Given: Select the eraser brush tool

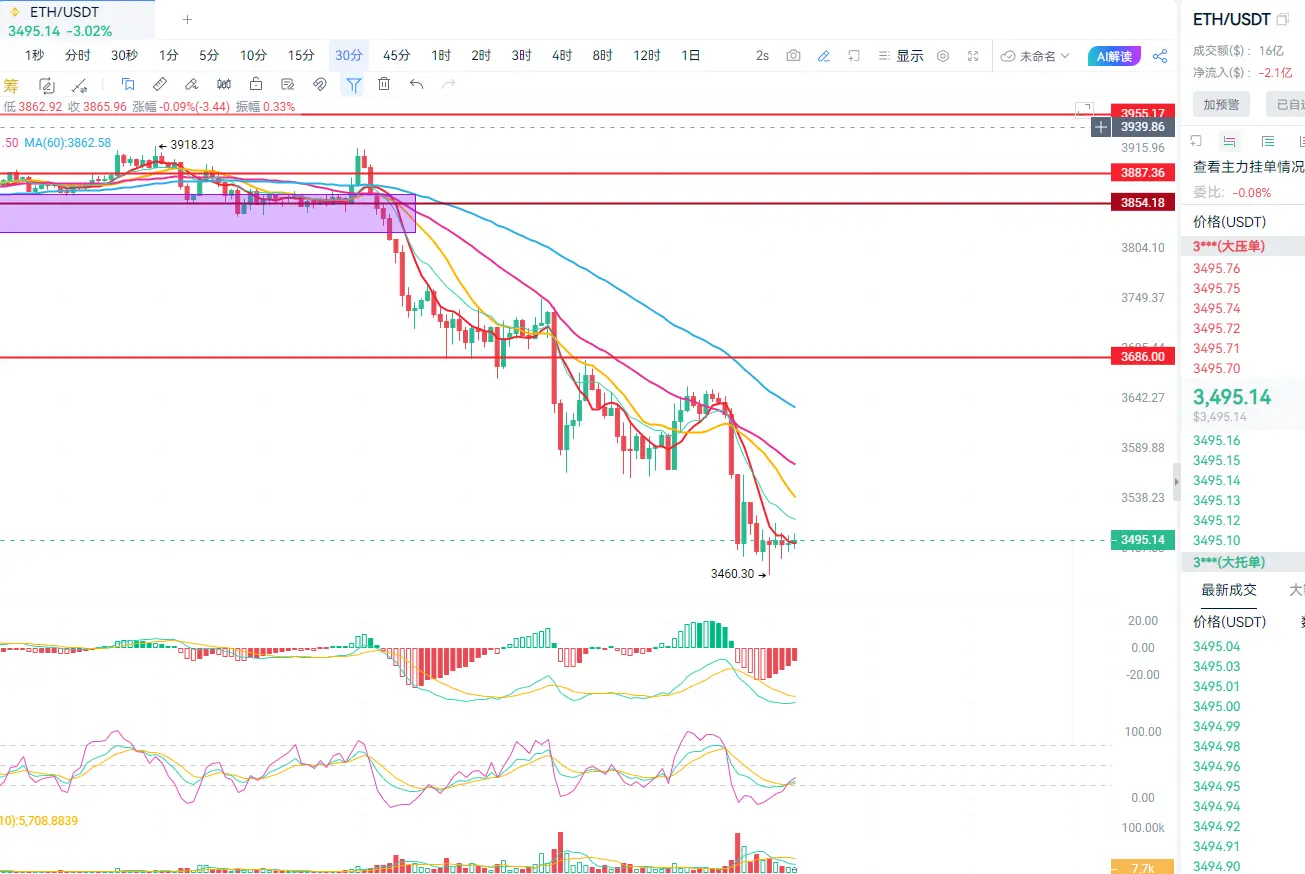Looking at the screenshot, I should click(x=192, y=84).
